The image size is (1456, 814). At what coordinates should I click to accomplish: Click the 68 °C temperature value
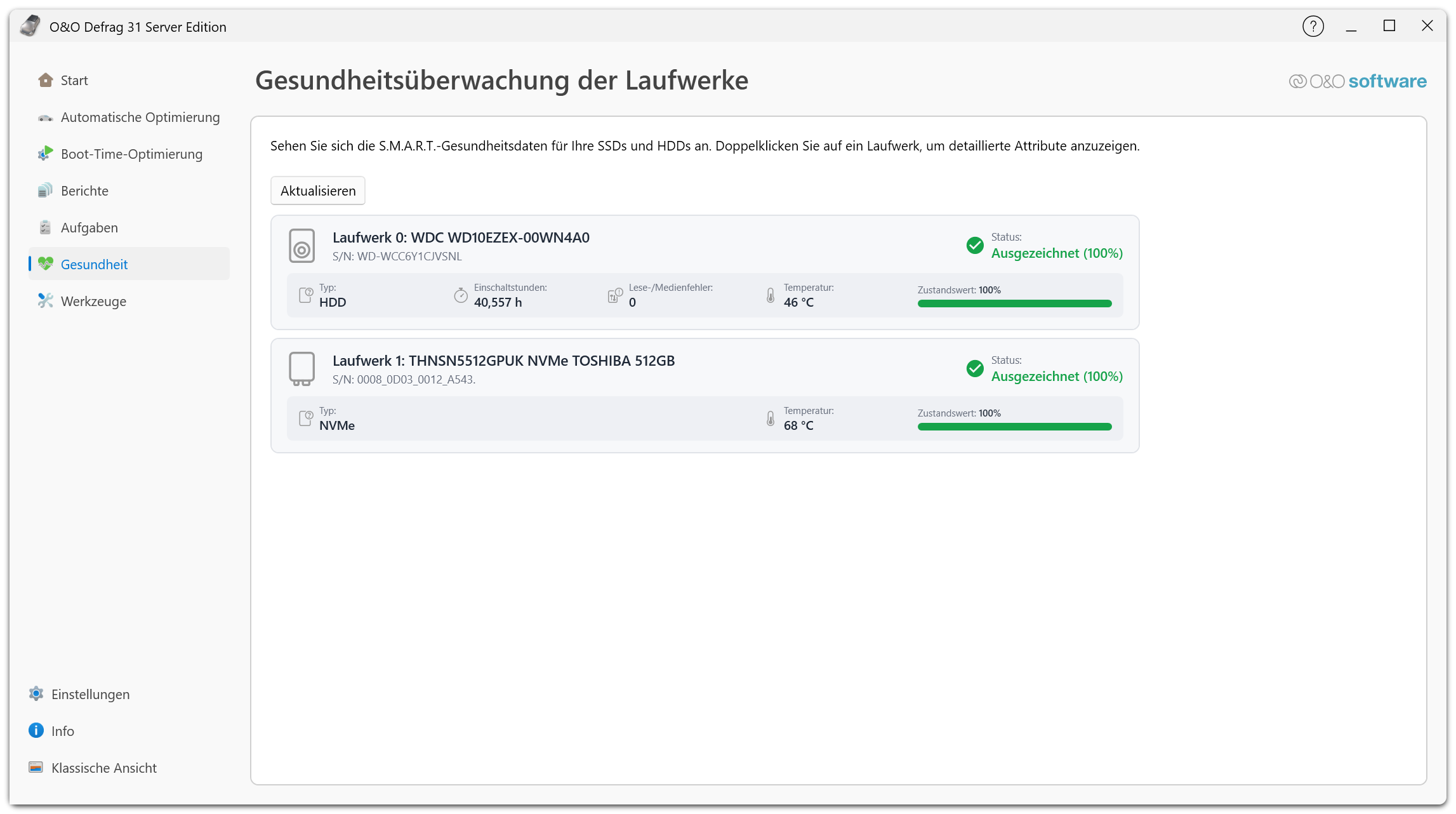[798, 425]
